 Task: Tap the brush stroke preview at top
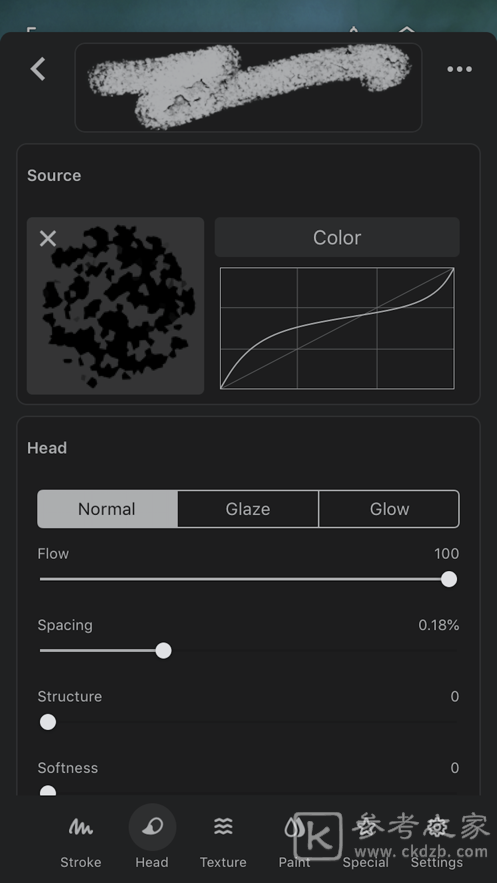pyautogui.click(x=248, y=87)
